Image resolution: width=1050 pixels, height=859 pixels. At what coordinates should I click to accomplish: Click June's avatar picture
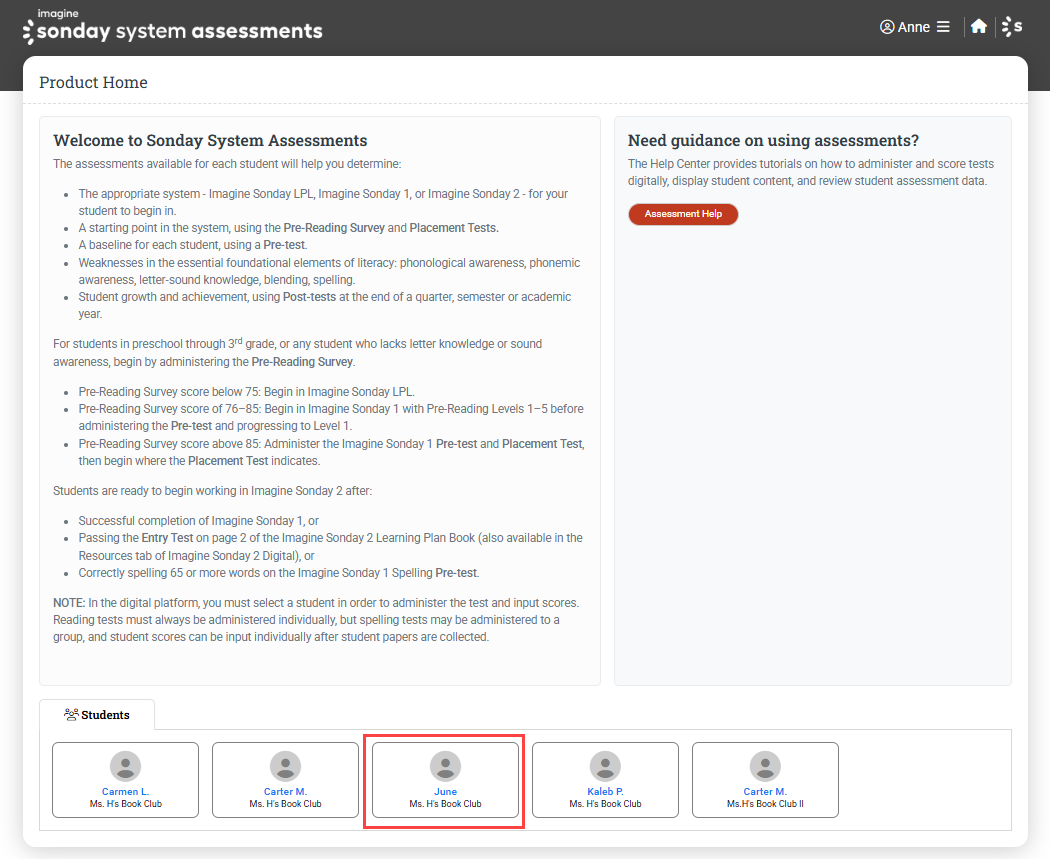[x=445, y=767]
